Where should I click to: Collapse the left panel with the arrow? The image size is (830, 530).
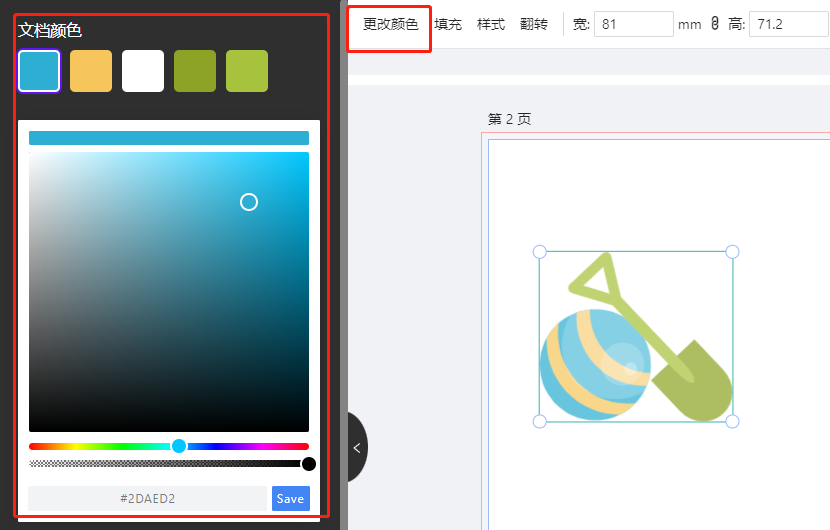click(x=357, y=448)
